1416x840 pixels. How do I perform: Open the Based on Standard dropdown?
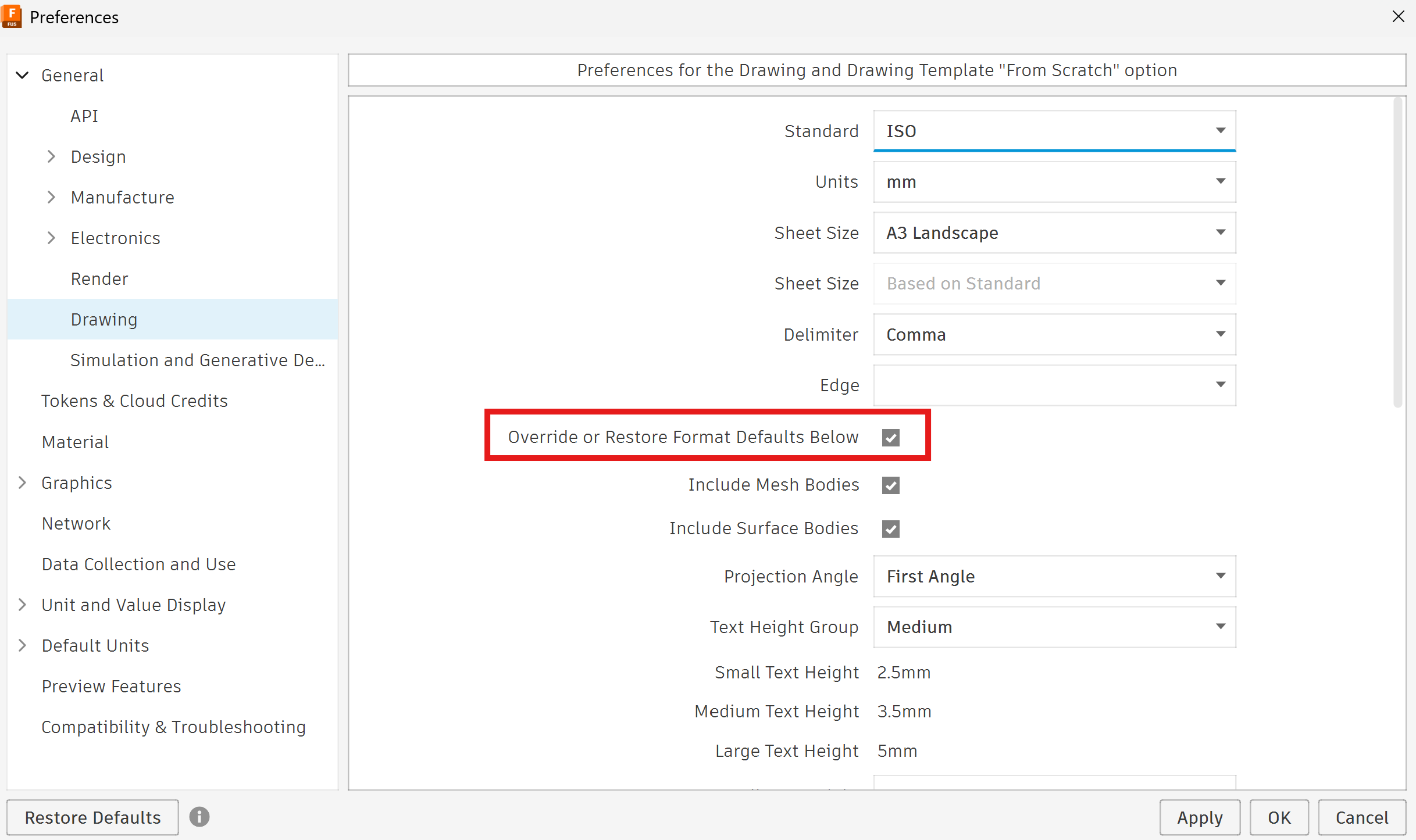(1054, 283)
